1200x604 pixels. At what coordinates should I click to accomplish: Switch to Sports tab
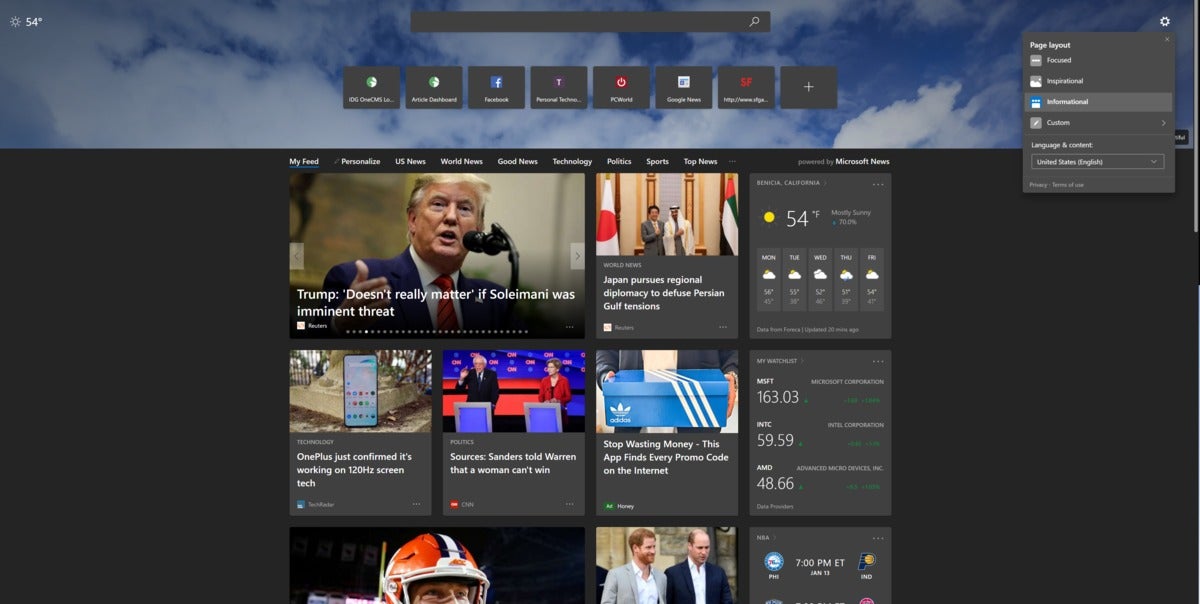point(657,161)
